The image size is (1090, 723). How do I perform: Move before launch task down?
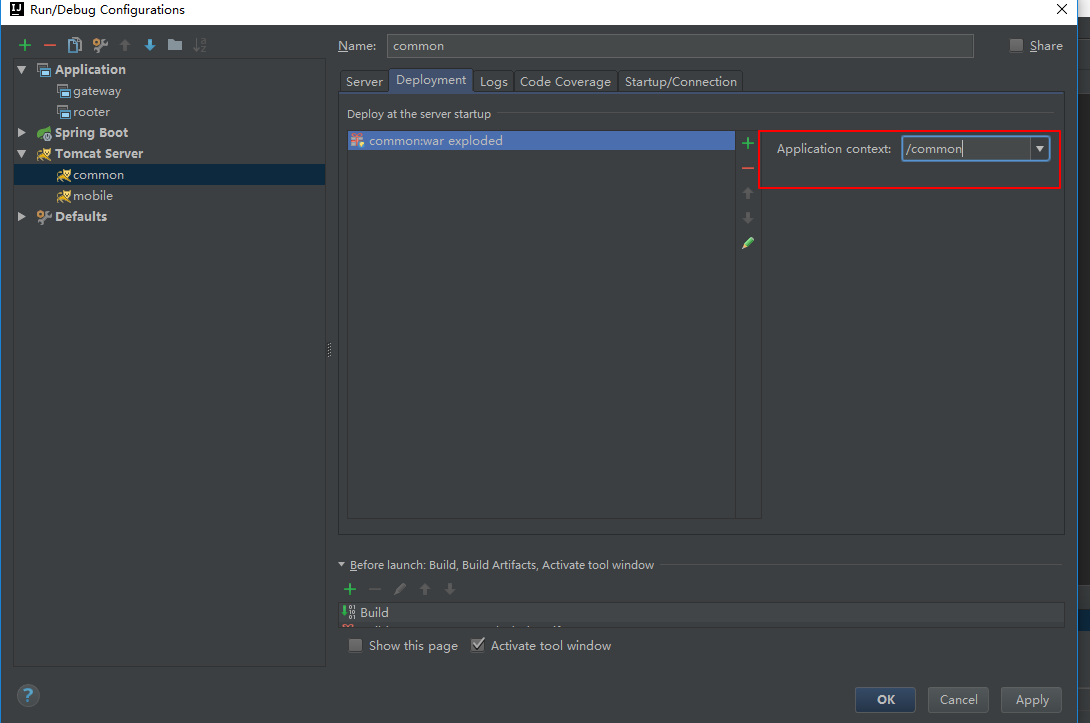point(450,589)
